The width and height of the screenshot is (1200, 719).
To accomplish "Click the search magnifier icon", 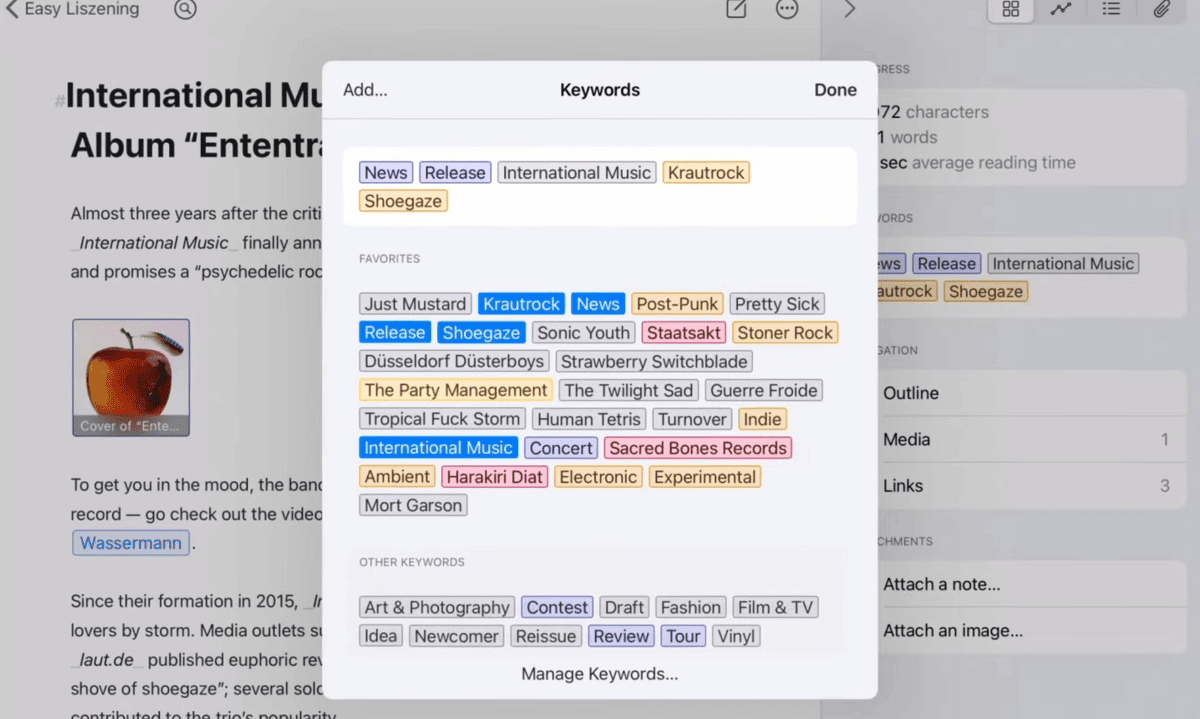I will [185, 10].
